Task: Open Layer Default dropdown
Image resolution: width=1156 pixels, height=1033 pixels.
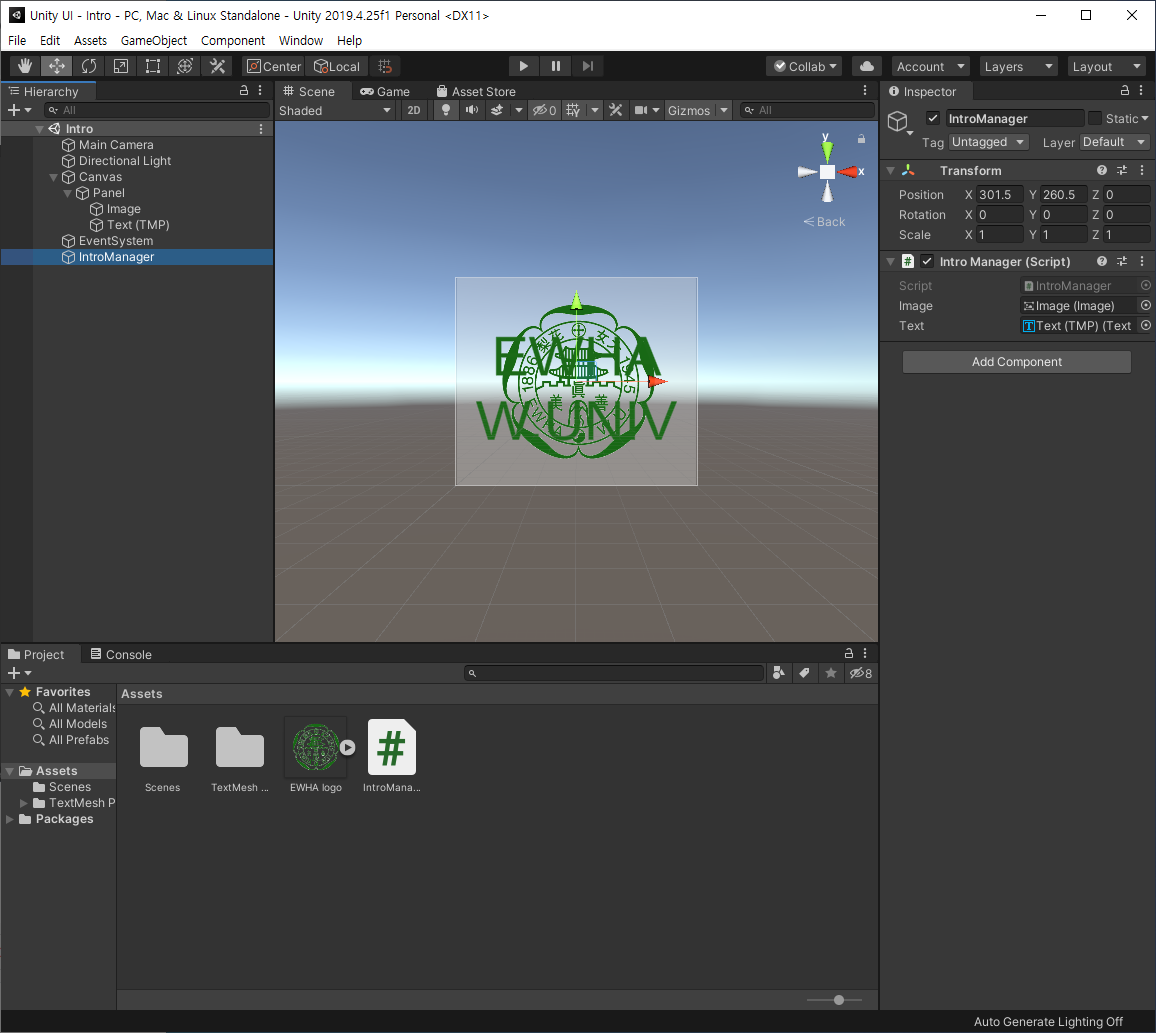Action: [1115, 142]
